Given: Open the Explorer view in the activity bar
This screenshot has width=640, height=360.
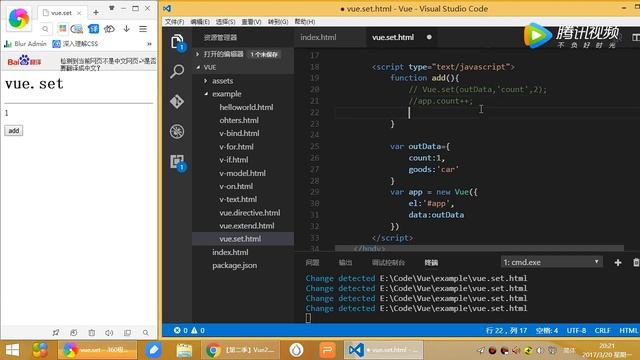Looking at the screenshot, I should pos(177,42).
